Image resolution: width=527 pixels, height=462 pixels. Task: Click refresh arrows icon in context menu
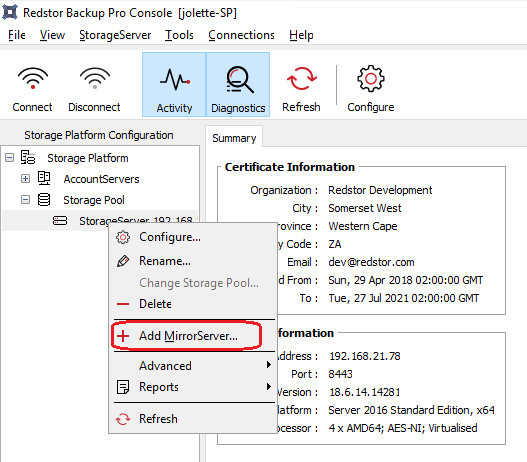pos(123,419)
